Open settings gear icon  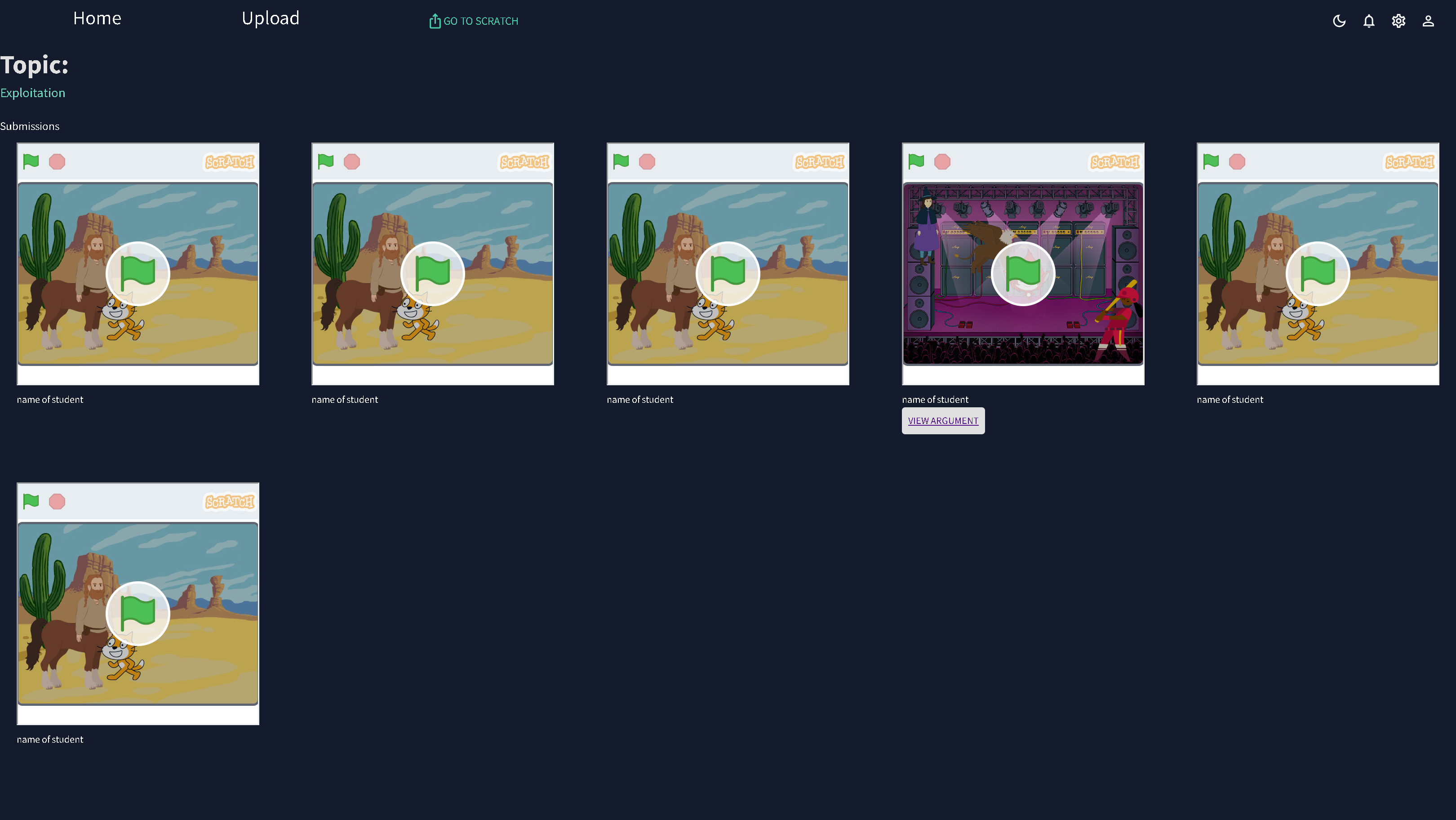tap(1398, 21)
